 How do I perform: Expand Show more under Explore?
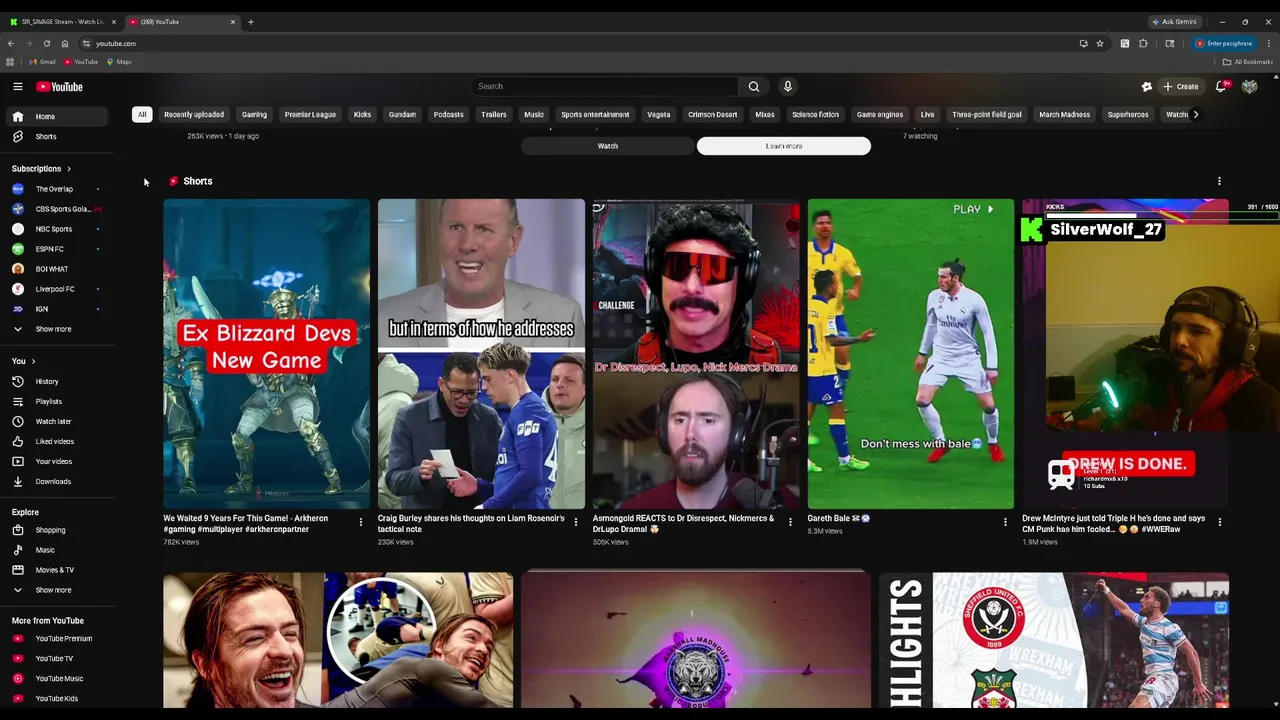click(58, 590)
